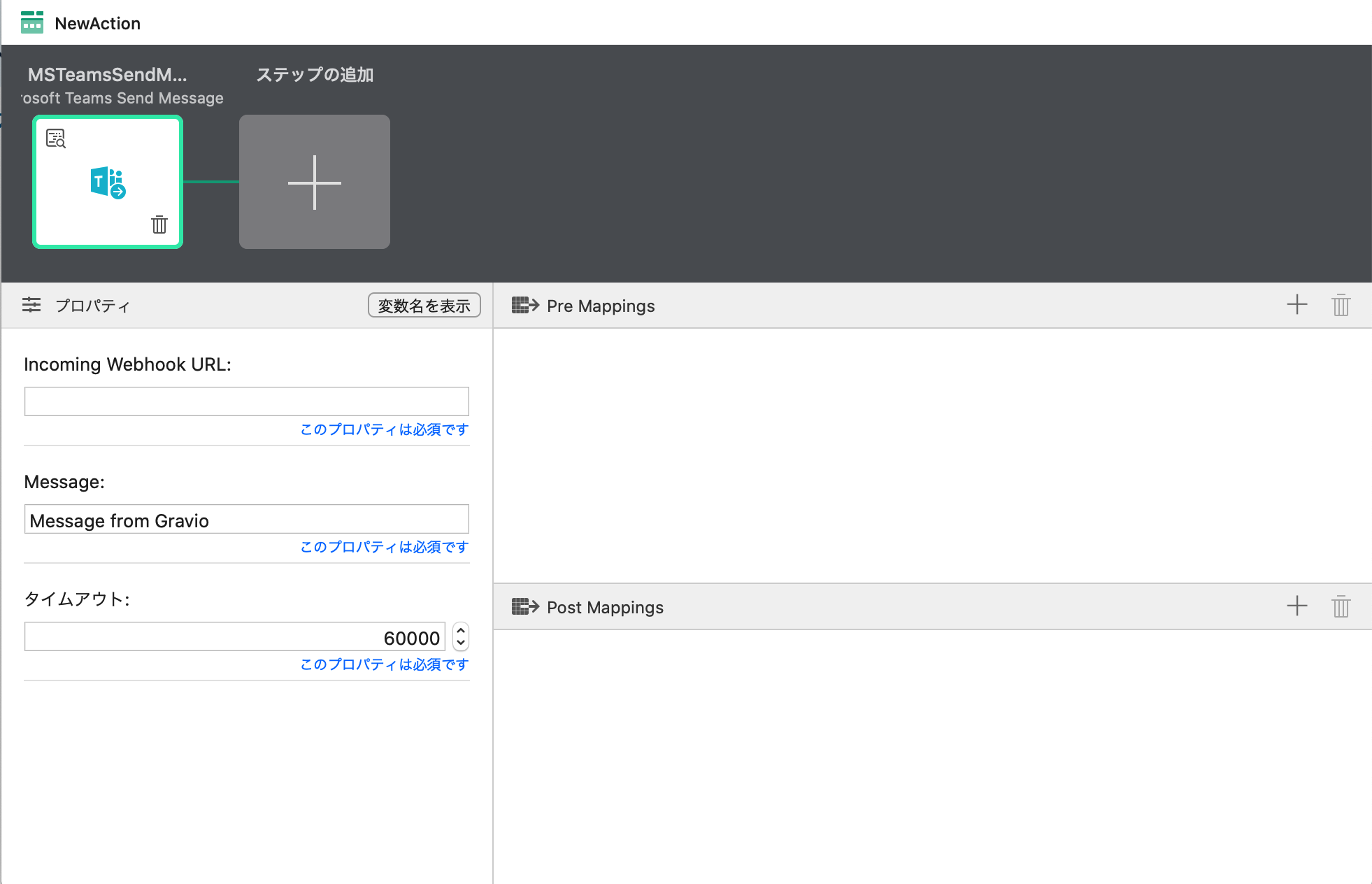Viewport: 1372px width, 884px height.
Task: Click the タイムアウト value field
Action: click(235, 637)
